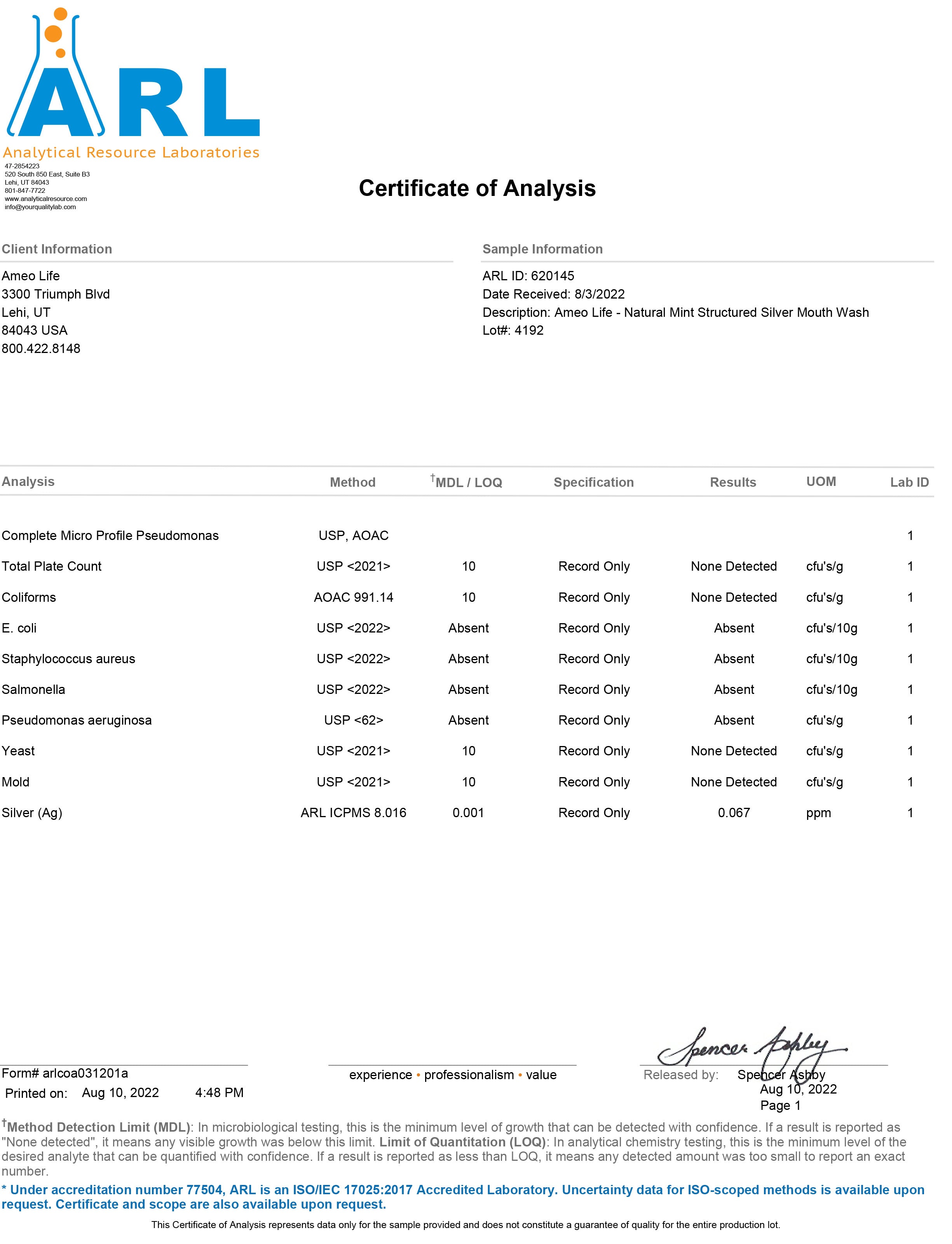Click the Method column header
The image size is (952, 1244).
pyautogui.click(x=352, y=482)
